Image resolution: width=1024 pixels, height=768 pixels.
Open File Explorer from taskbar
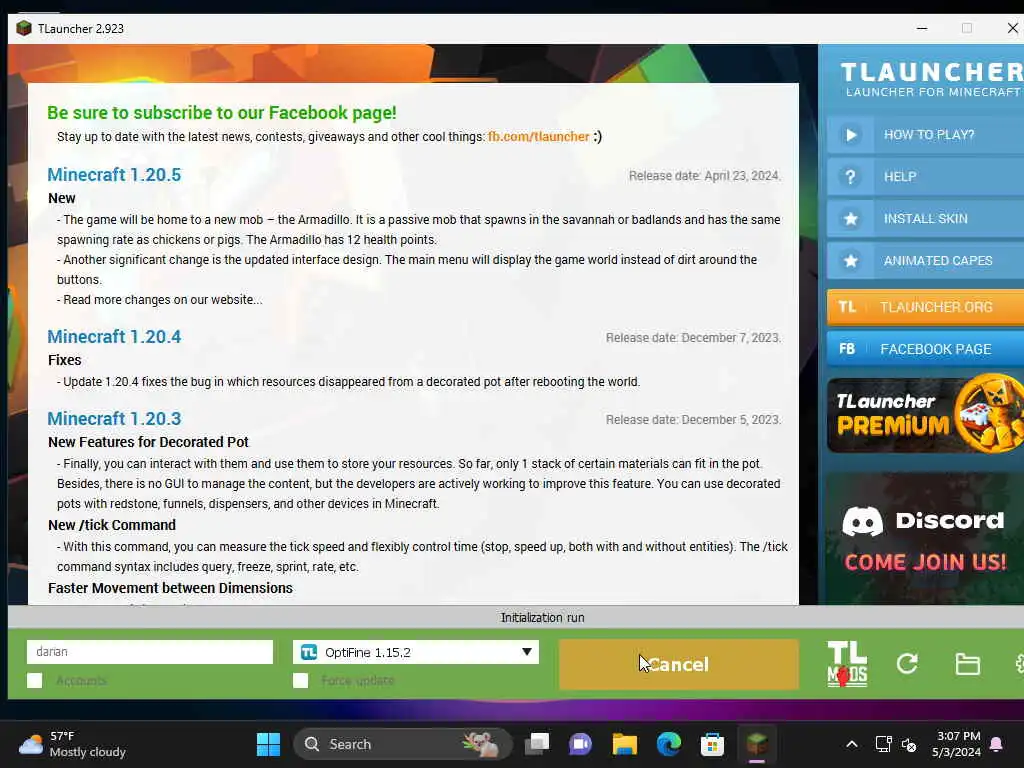[x=624, y=744]
